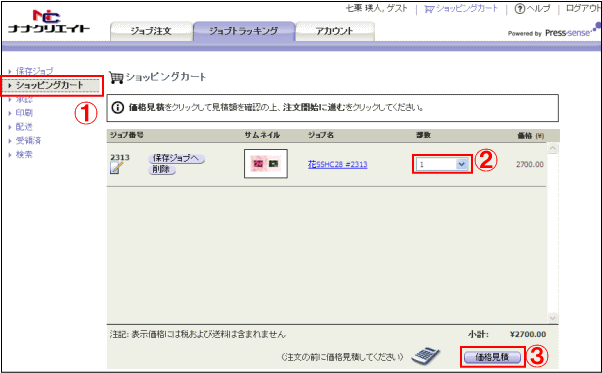The image size is (602, 373).
Task: Click the job number 2313 text
Action: click(120, 157)
